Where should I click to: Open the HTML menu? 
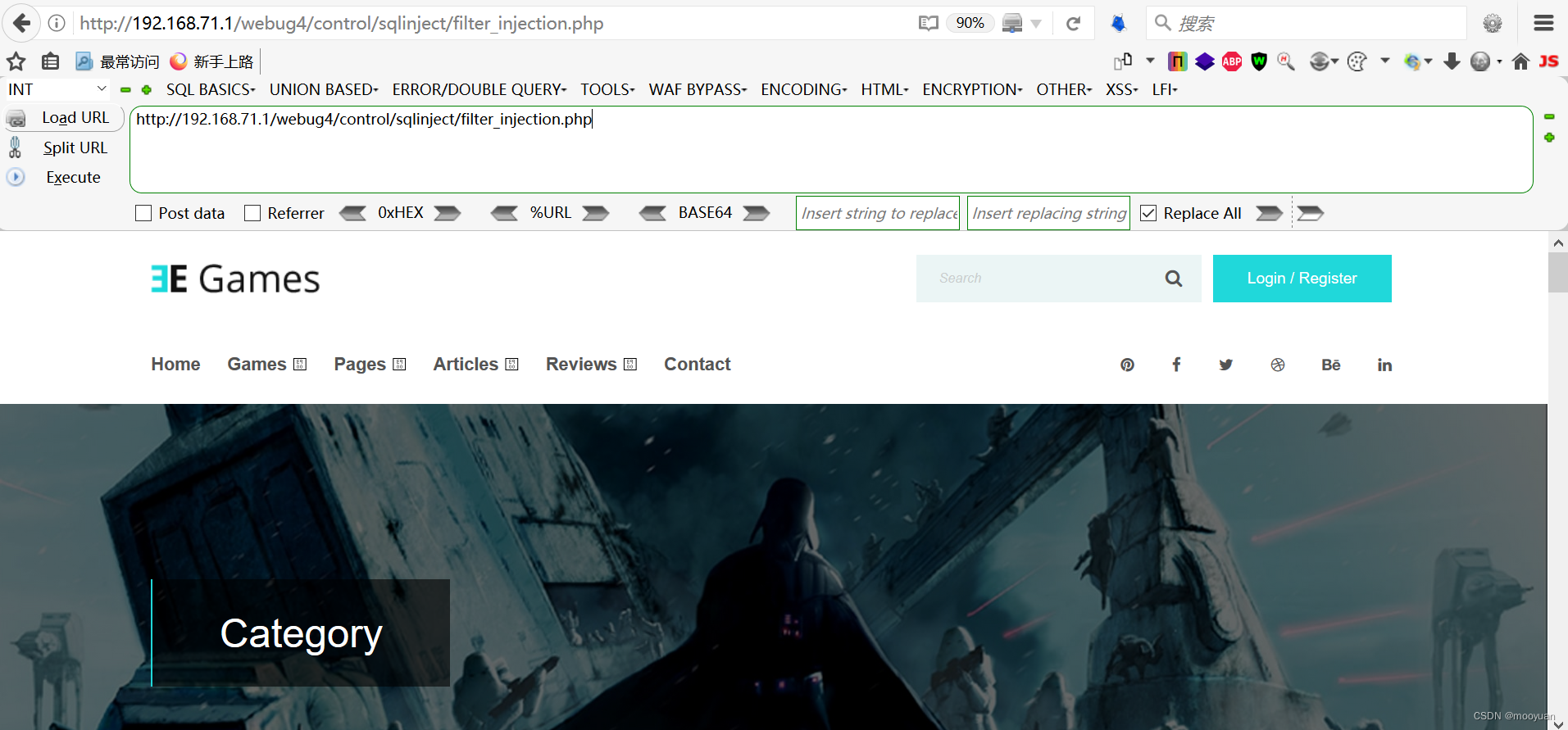[884, 89]
